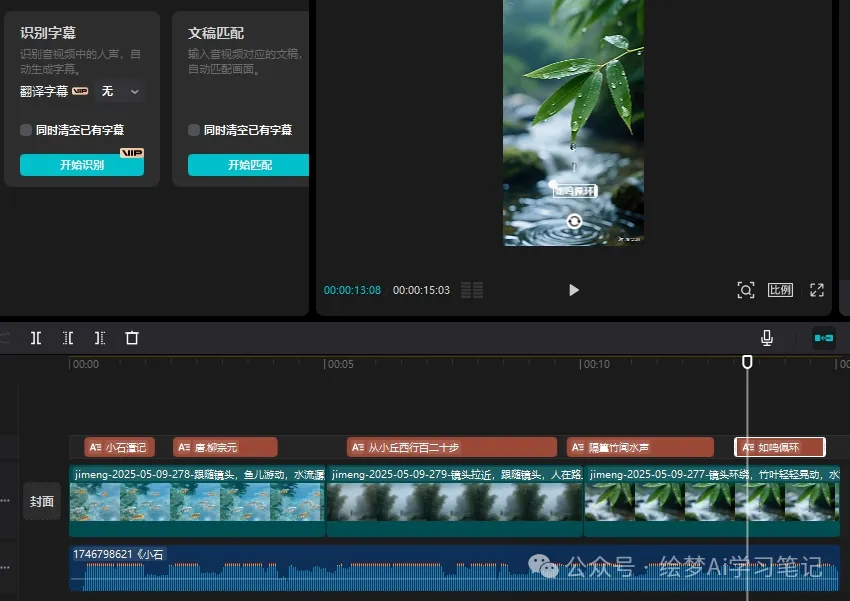Click the 开始匹配 button
The image size is (850, 601).
coord(247,164)
